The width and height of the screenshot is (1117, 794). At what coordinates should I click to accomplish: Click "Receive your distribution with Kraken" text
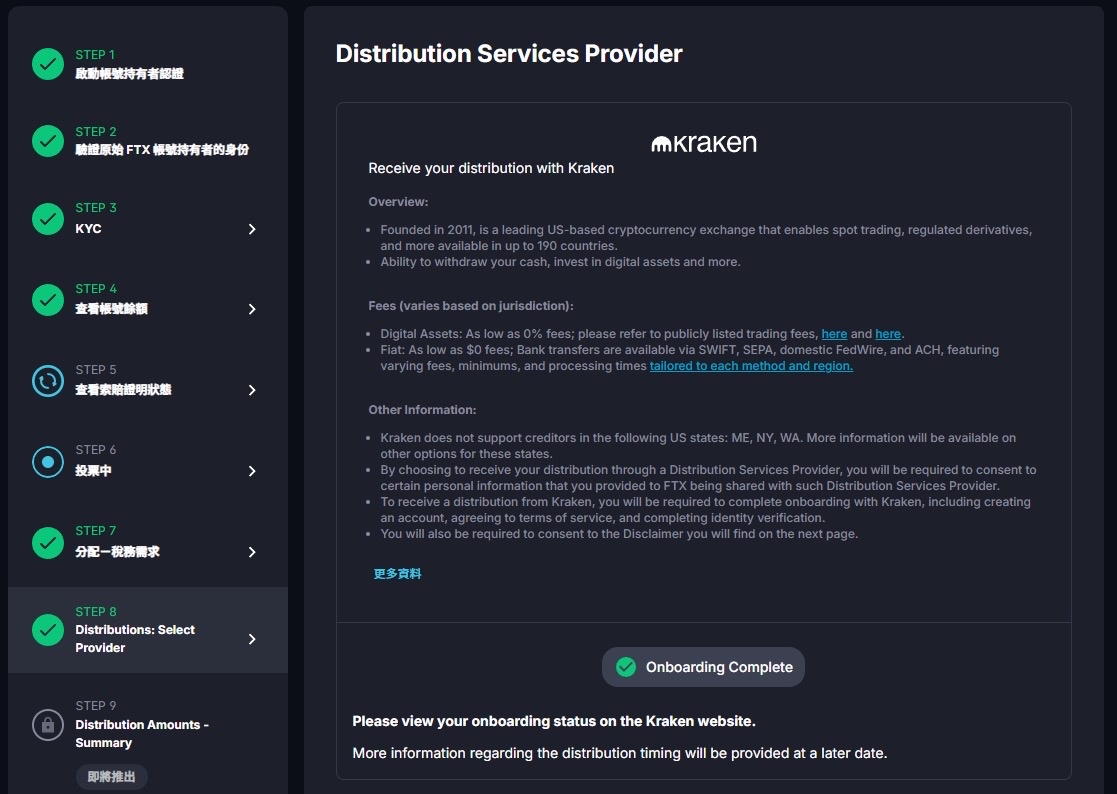click(x=491, y=168)
